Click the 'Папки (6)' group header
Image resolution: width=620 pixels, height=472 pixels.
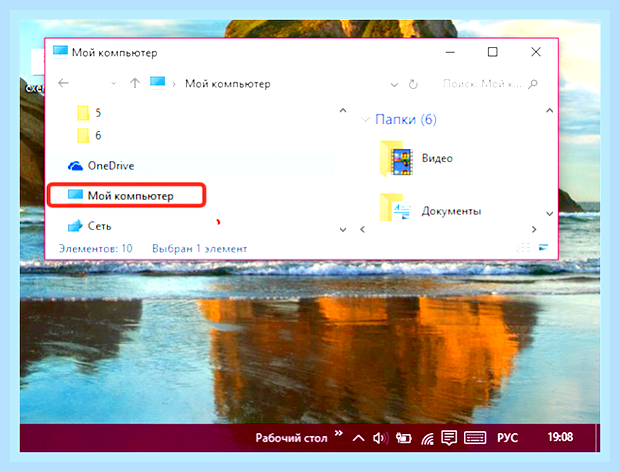pyautogui.click(x=406, y=119)
